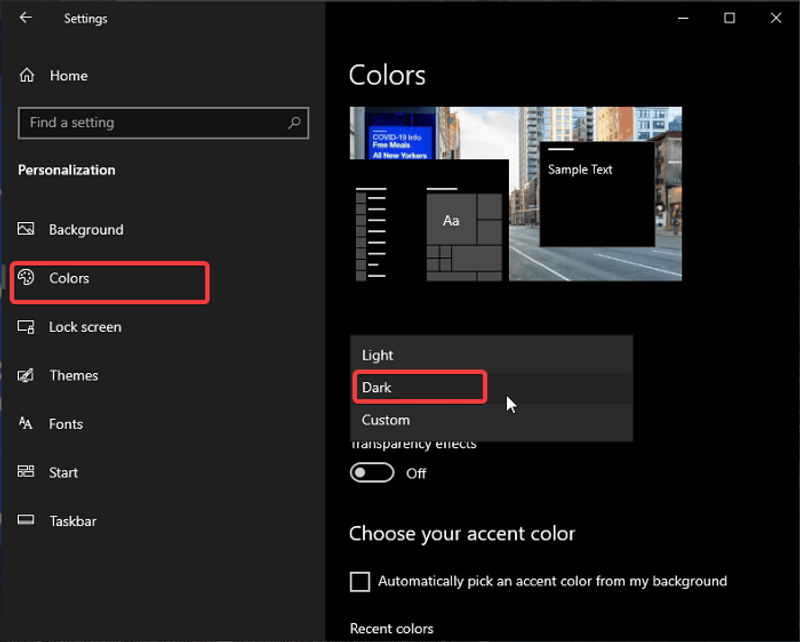Click the Aa tile in the preview

point(451,219)
